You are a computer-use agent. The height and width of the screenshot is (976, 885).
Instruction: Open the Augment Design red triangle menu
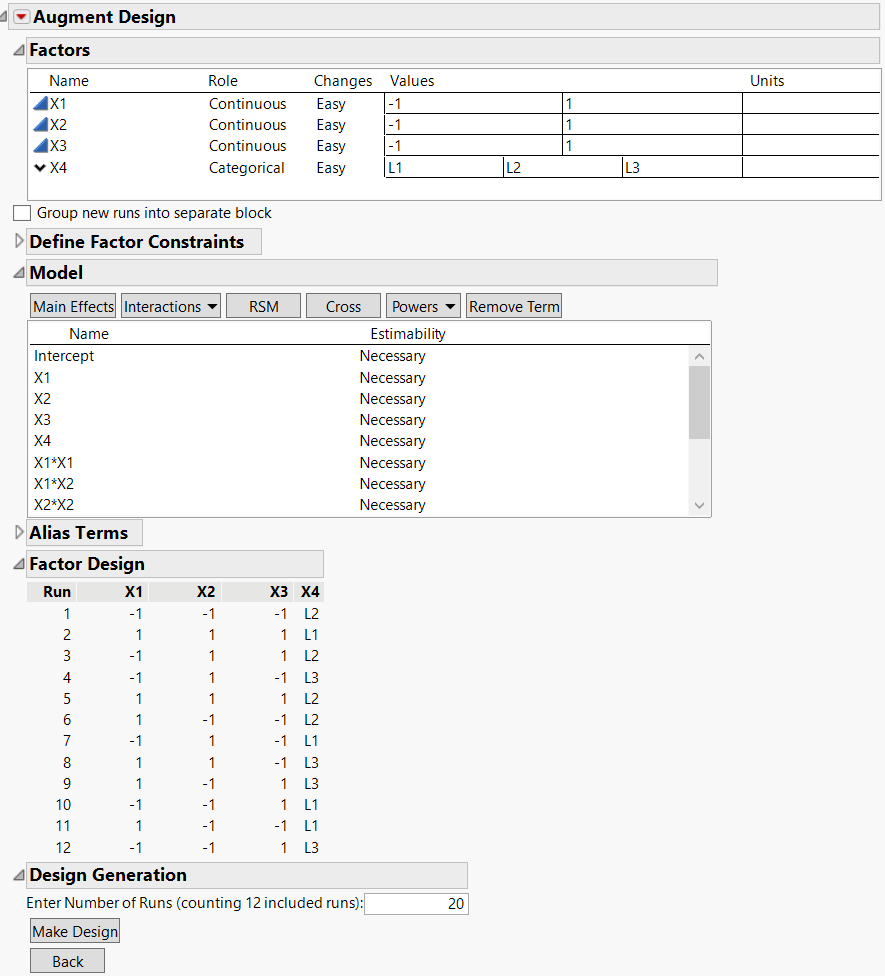point(21,17)
